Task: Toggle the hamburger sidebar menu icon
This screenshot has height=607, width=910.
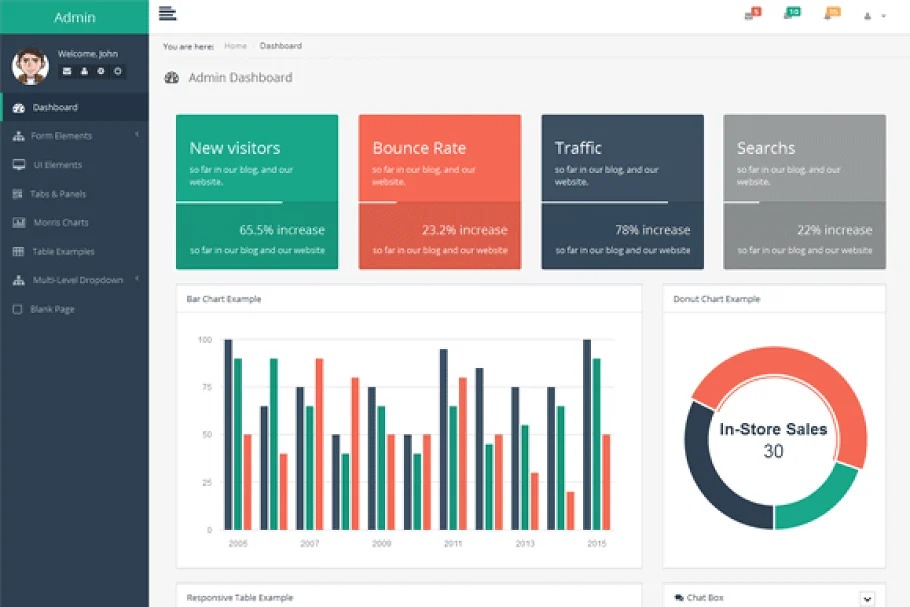Action: point(167,13)
